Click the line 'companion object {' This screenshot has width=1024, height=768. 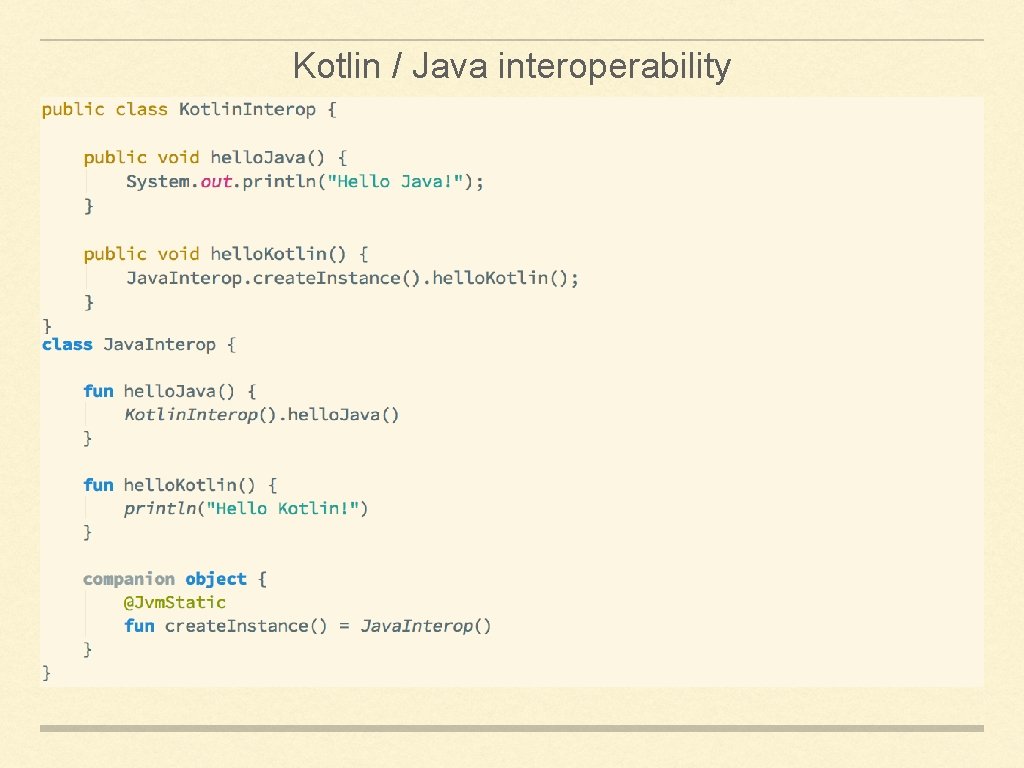coord(175,579)
